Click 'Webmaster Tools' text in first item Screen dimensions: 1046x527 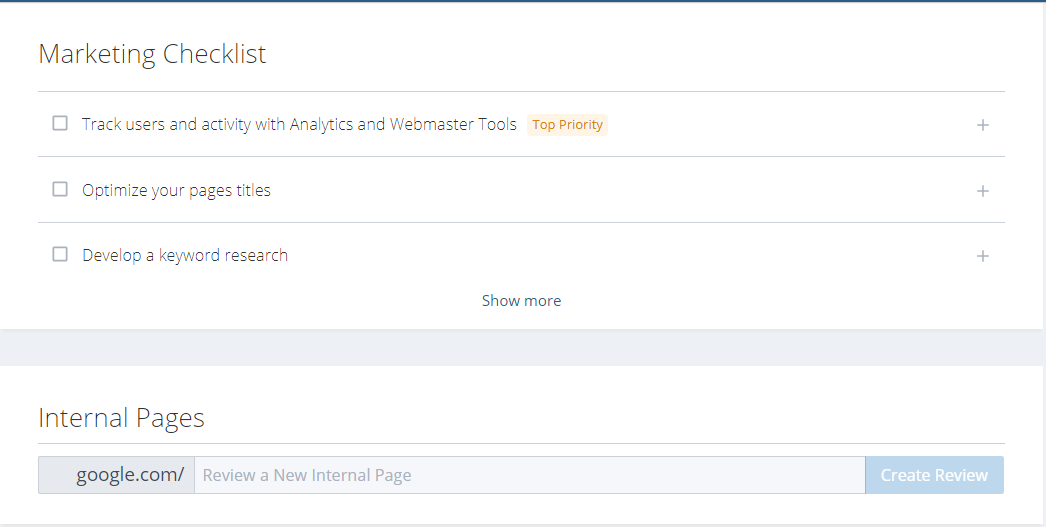click(453, 125)
